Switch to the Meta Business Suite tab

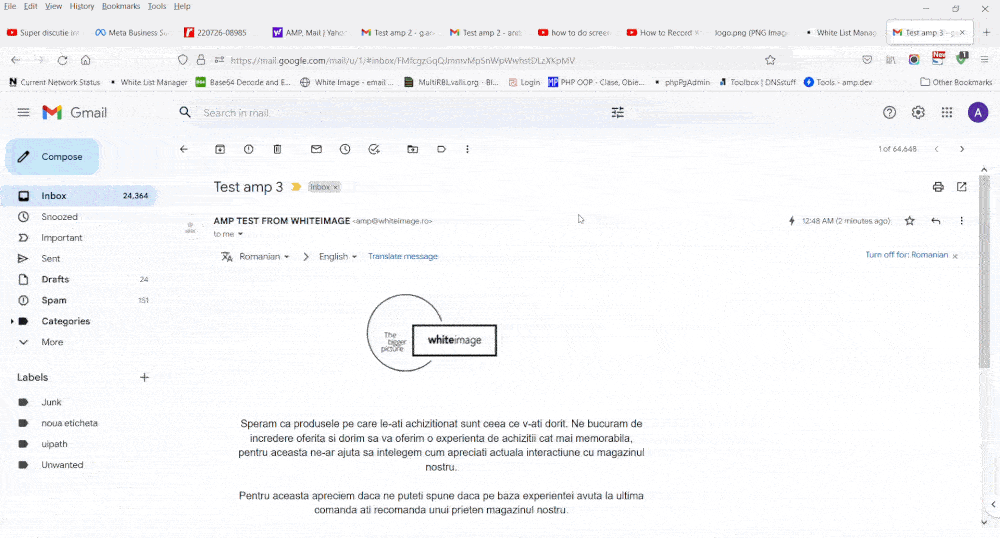130,33
